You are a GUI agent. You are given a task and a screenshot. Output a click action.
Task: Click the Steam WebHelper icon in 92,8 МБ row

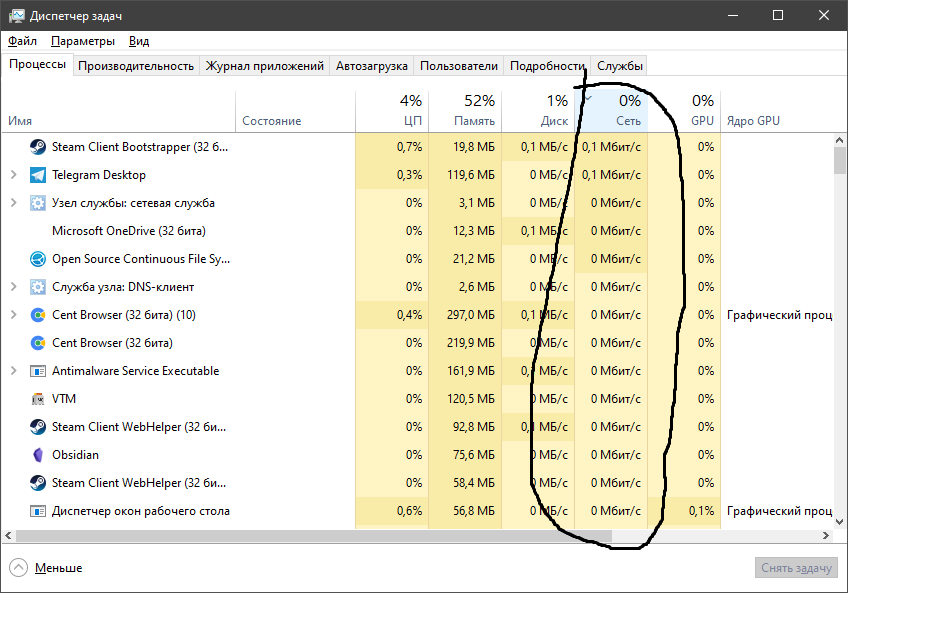click(x=38, y=427)
